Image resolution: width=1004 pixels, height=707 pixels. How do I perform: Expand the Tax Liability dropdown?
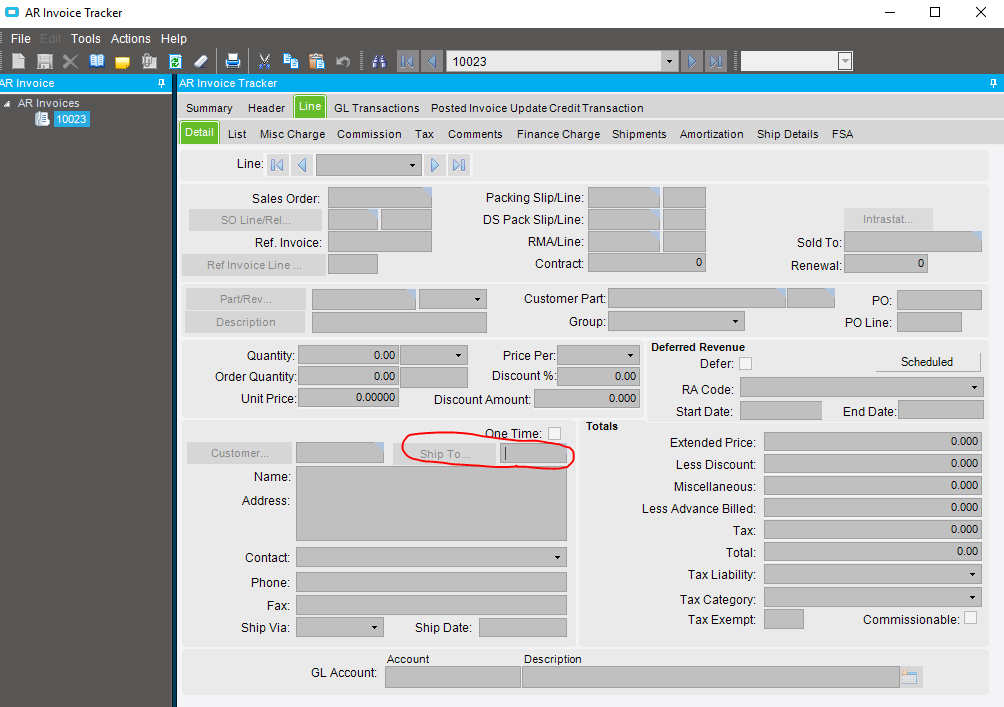pos(973,575)
